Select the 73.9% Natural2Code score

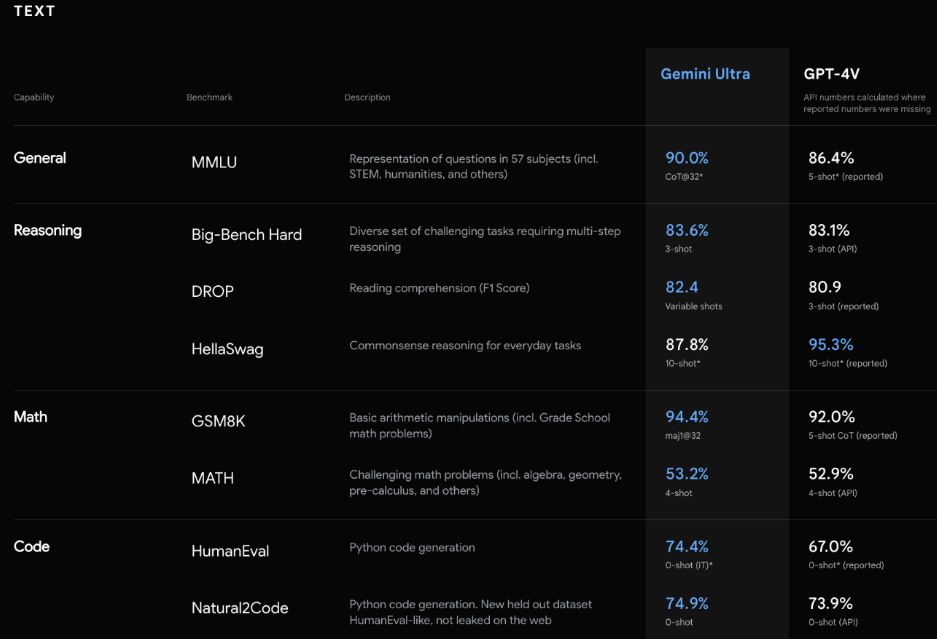[x=831, y=603]
